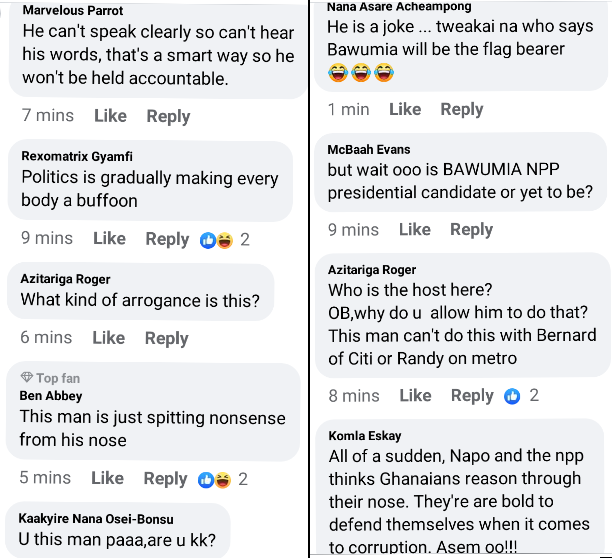The image size is (612, 558).
Task: View likes on Azitariga Roger's host comment
Action: click(521, 396)
